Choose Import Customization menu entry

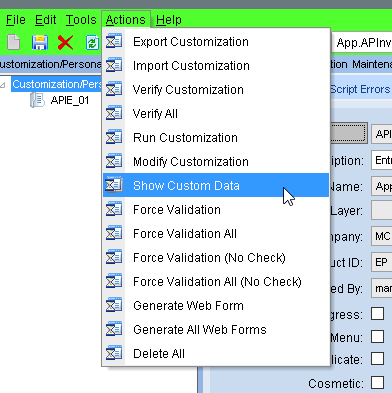[216, 66]
